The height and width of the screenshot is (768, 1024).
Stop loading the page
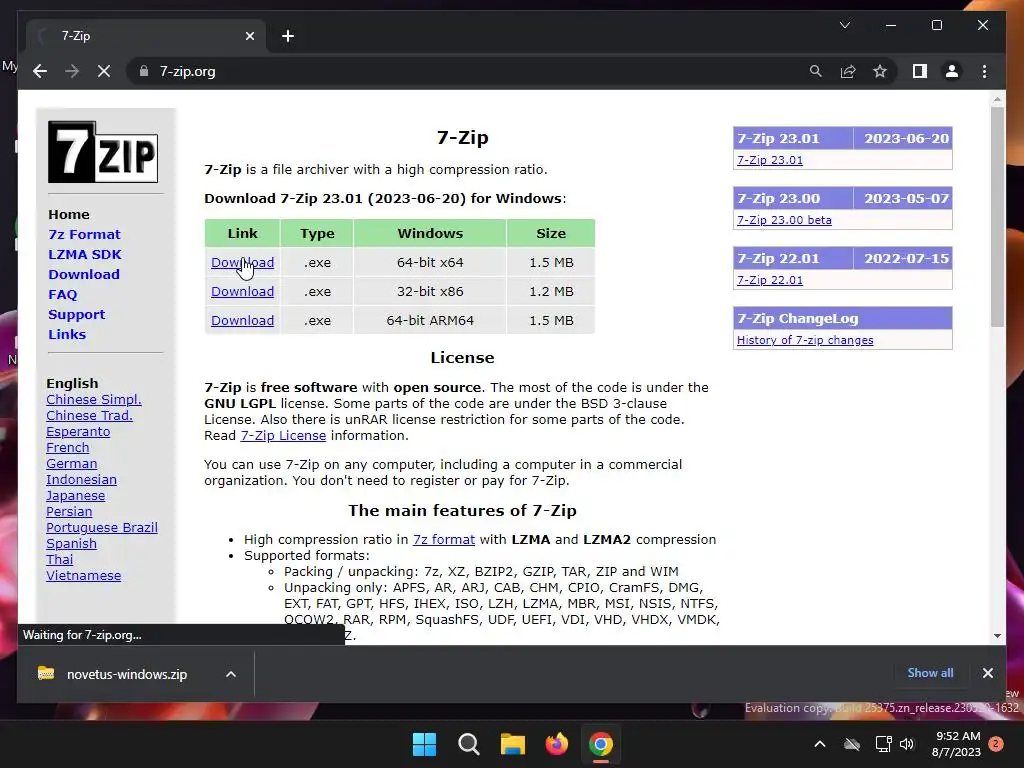pos(104,71)
